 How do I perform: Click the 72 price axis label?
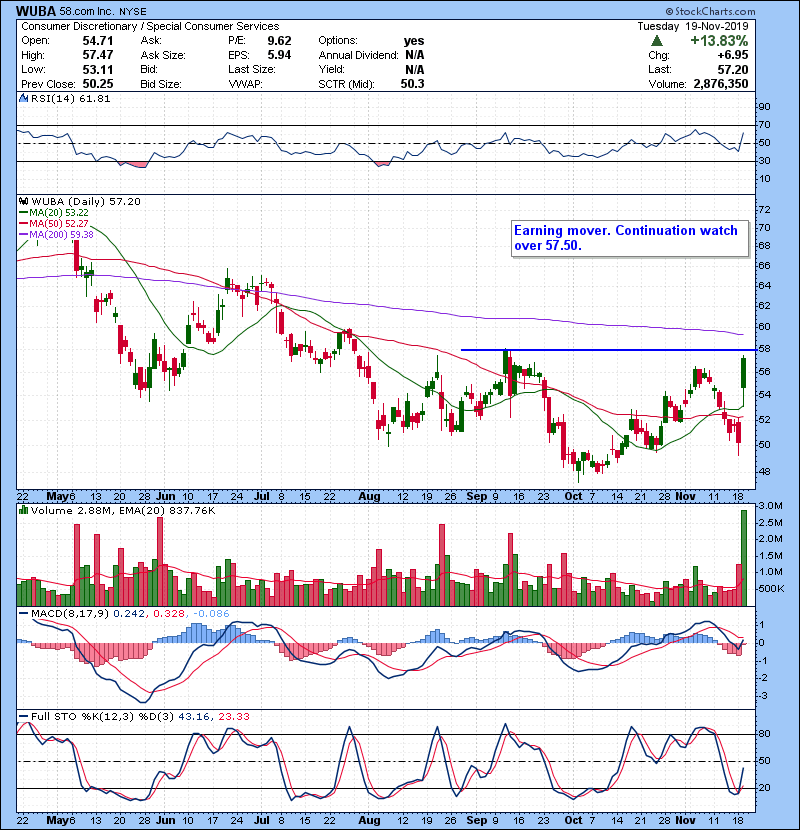(x=765, y=210)
